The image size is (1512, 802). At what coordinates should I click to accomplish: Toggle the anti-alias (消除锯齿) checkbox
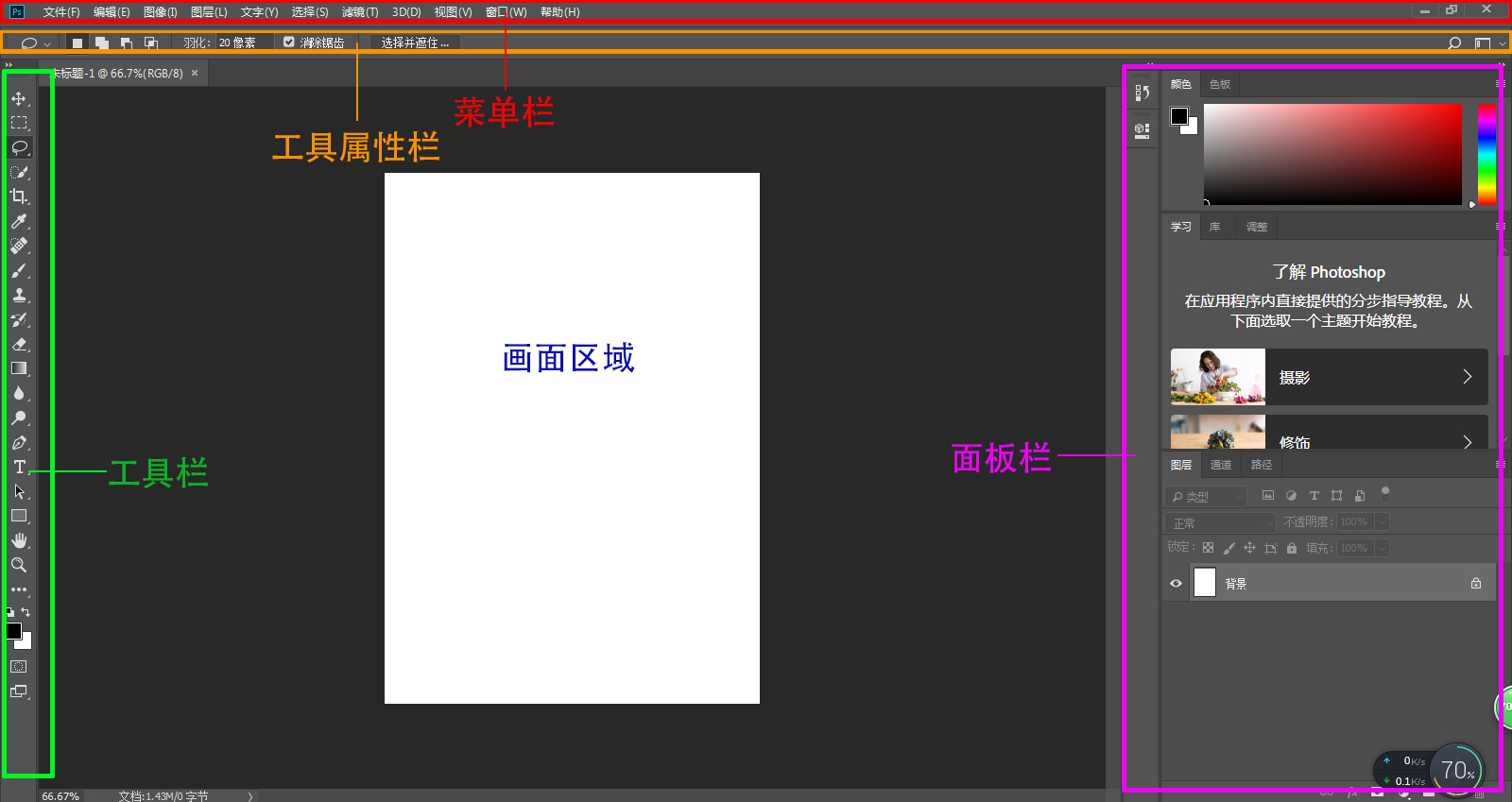tap(289, 43)
